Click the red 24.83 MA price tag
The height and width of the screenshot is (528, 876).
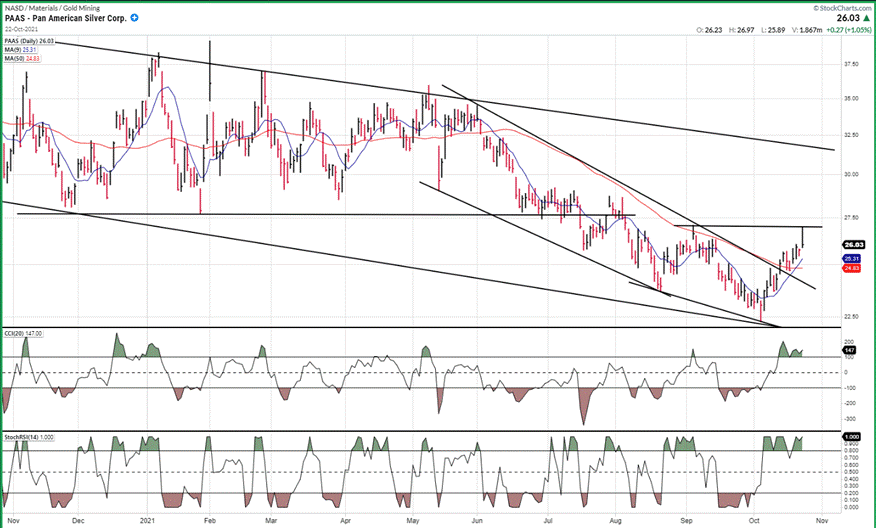pos(853,268)
